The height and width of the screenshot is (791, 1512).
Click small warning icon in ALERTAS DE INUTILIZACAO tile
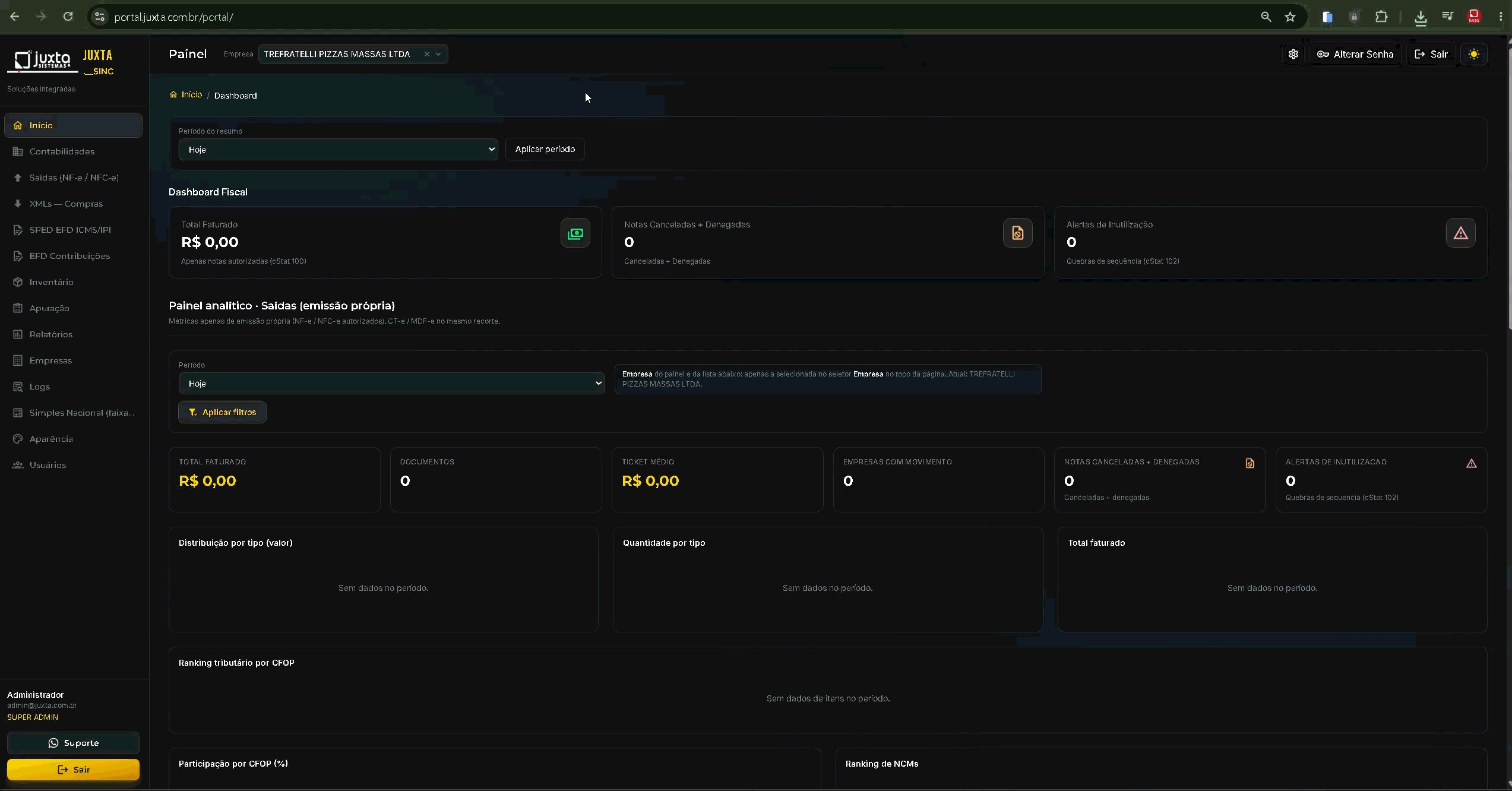coord(1471,463)
